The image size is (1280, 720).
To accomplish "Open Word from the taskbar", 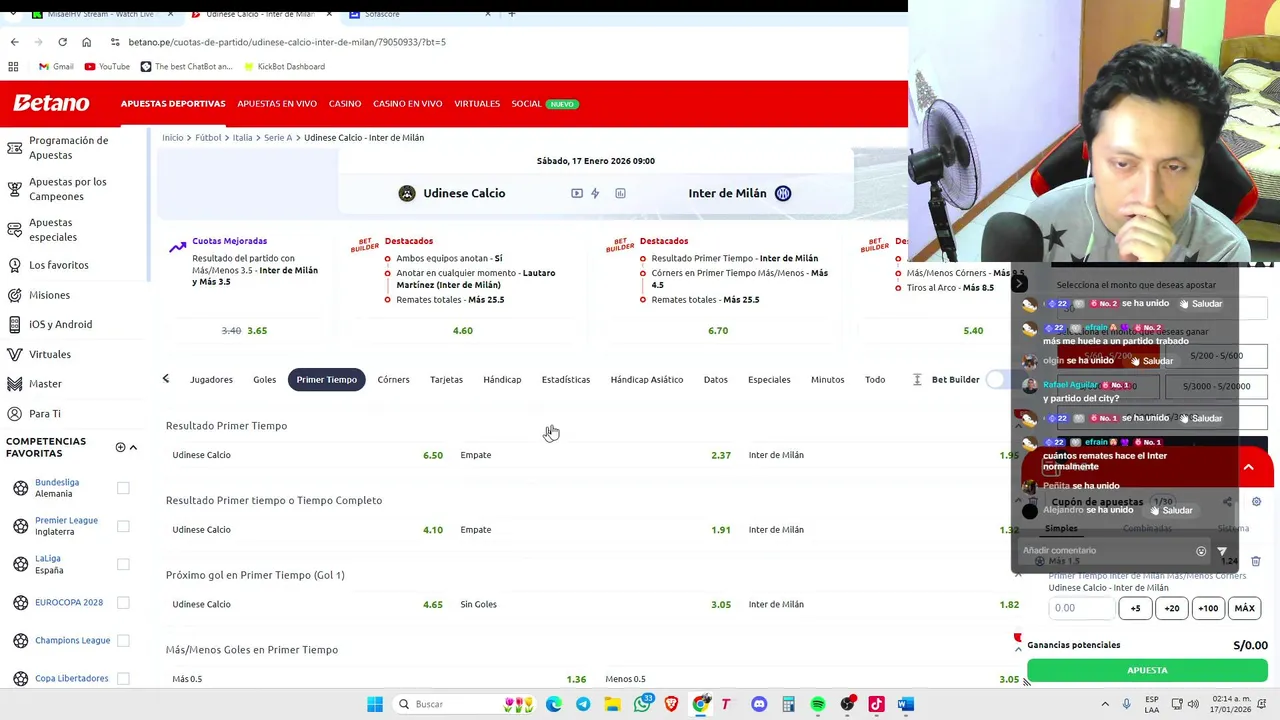I will (906, 704).
